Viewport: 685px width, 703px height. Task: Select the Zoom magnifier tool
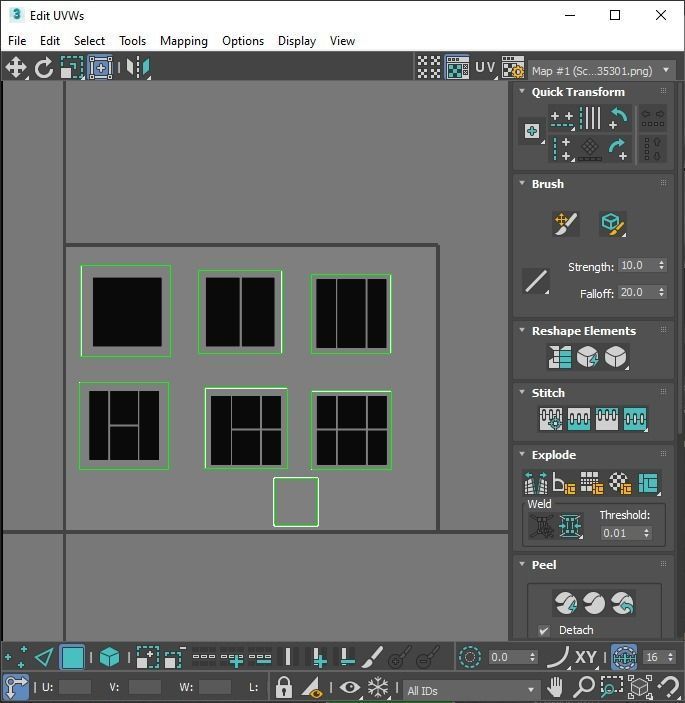[x=584, y=687]
